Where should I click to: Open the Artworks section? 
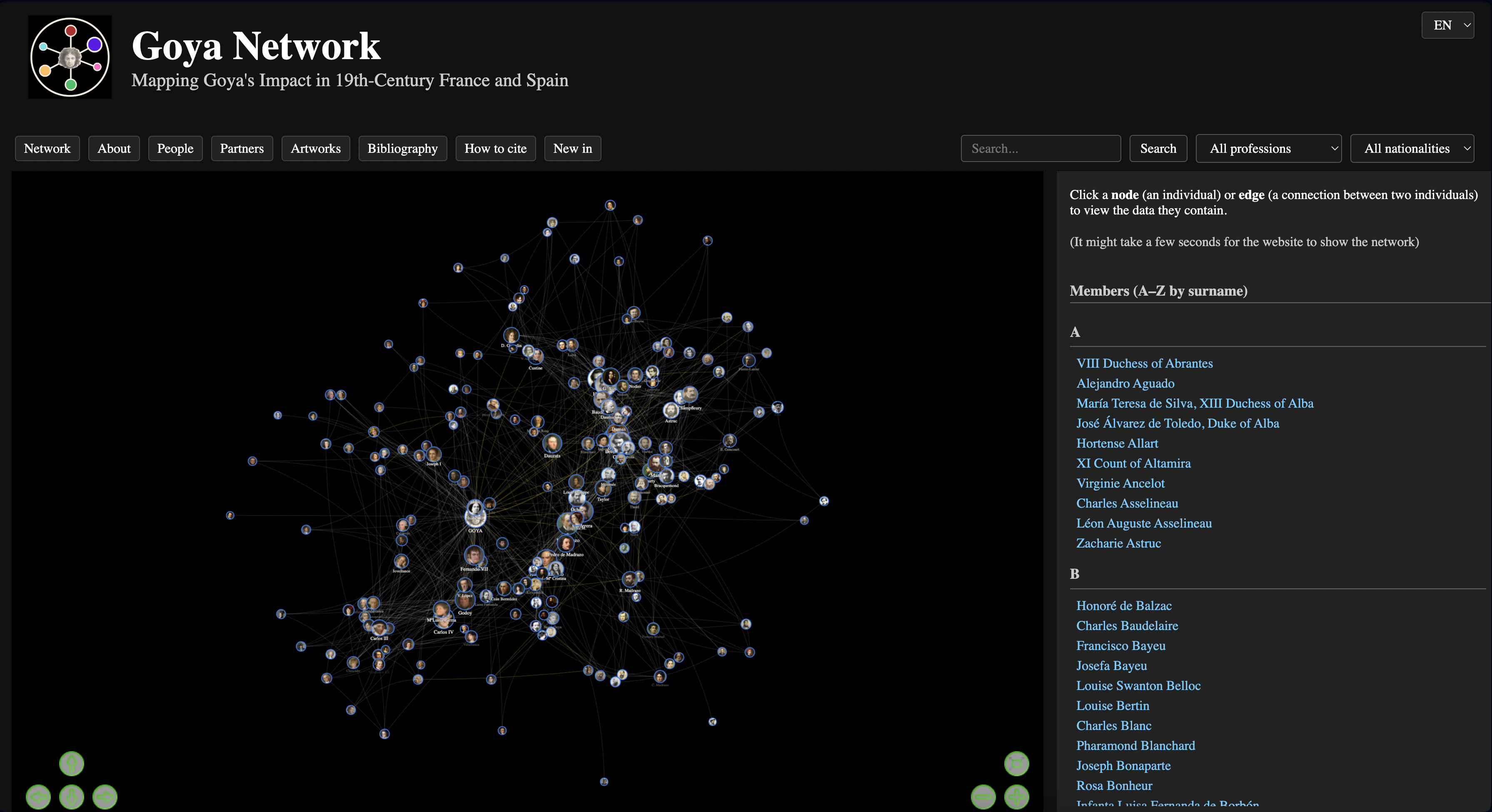316,148
